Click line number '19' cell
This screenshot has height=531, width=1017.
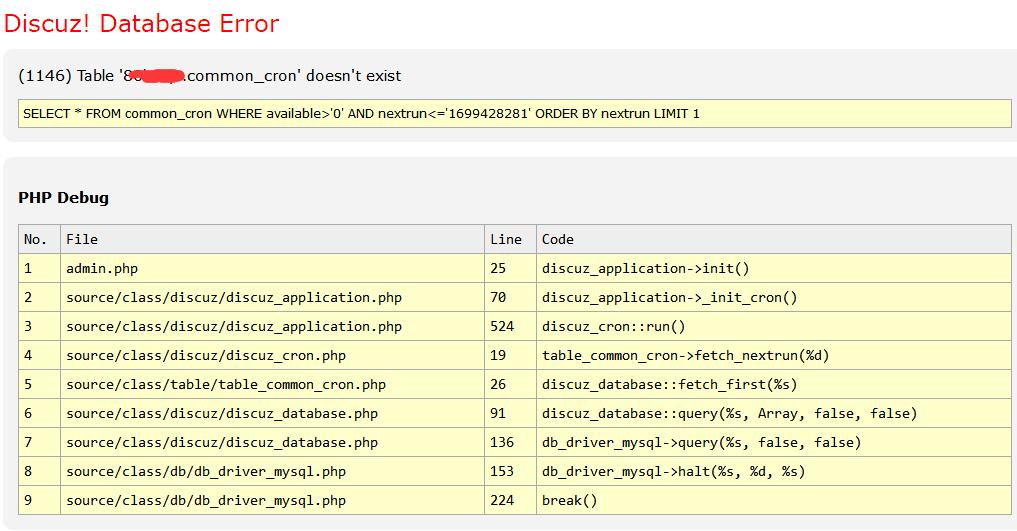(510, 355)
